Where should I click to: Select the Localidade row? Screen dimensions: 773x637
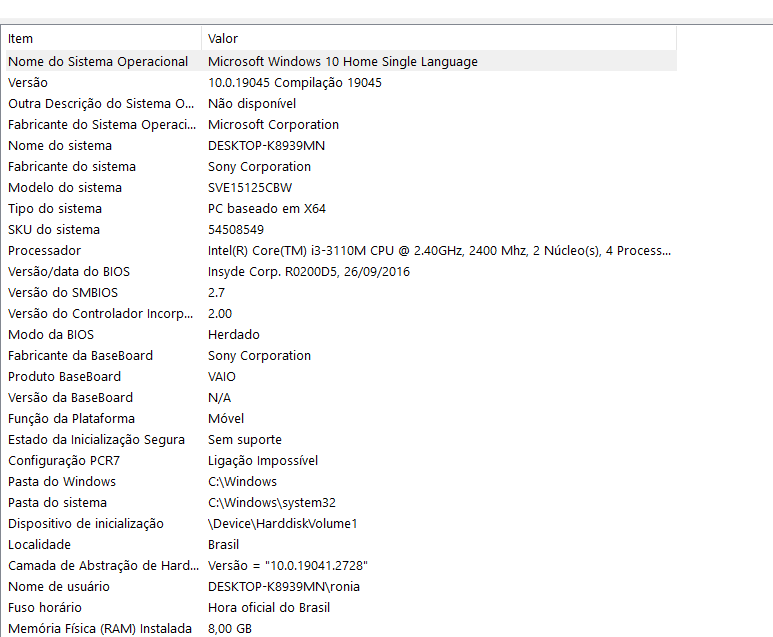(x=341, y=544)
